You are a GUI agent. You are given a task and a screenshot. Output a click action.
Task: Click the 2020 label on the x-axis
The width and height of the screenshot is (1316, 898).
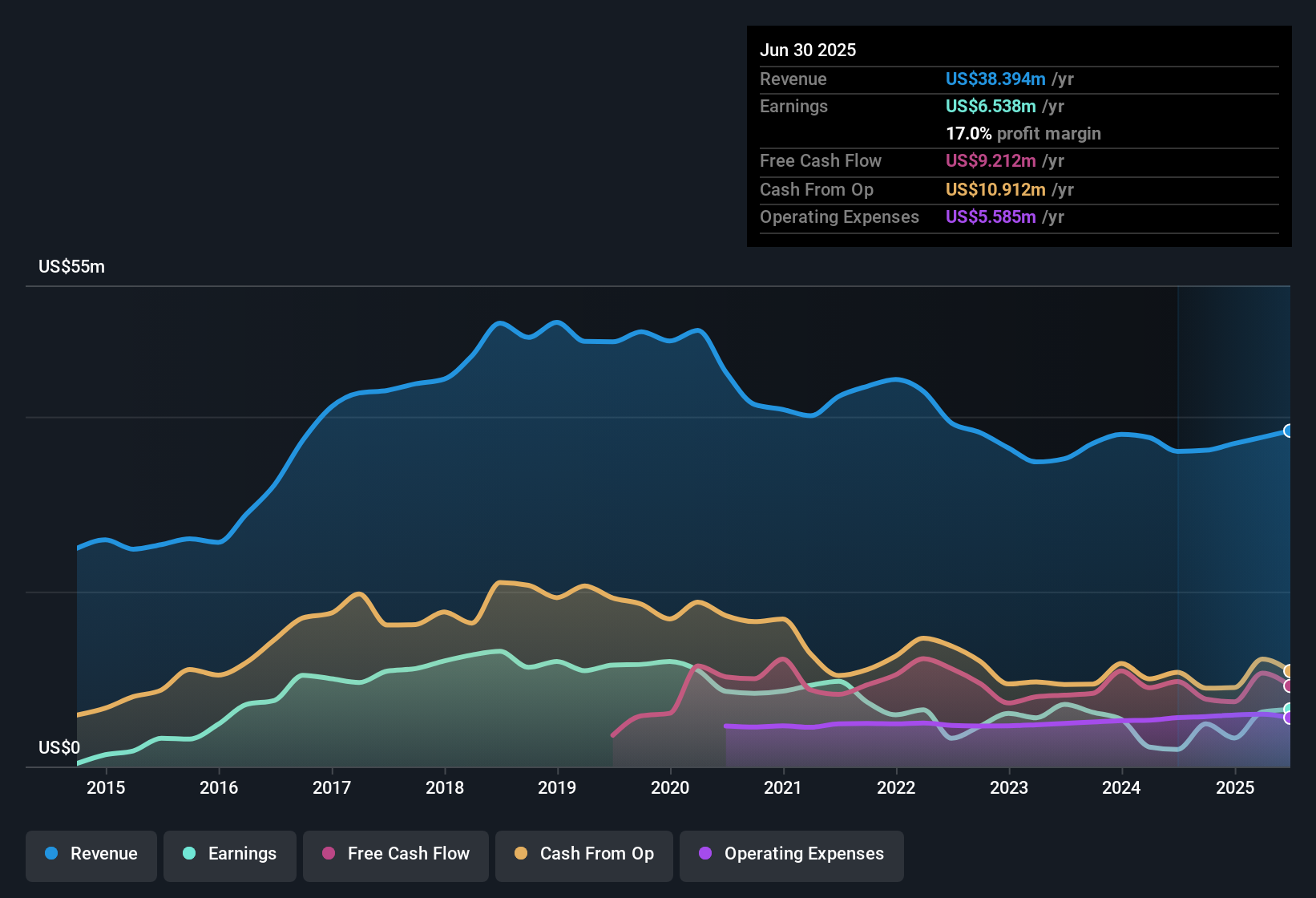pos(670,787)
